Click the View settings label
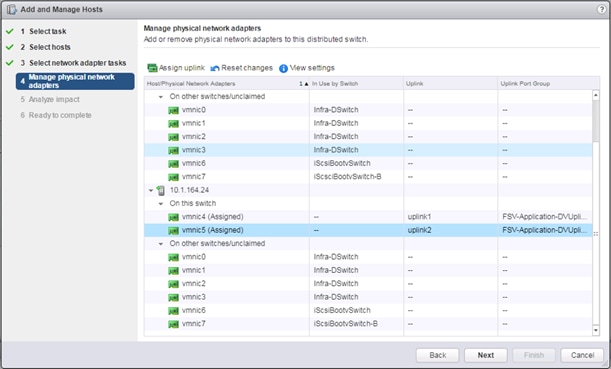Viewport: 611px width, 369px height. (x=312, y=68)
